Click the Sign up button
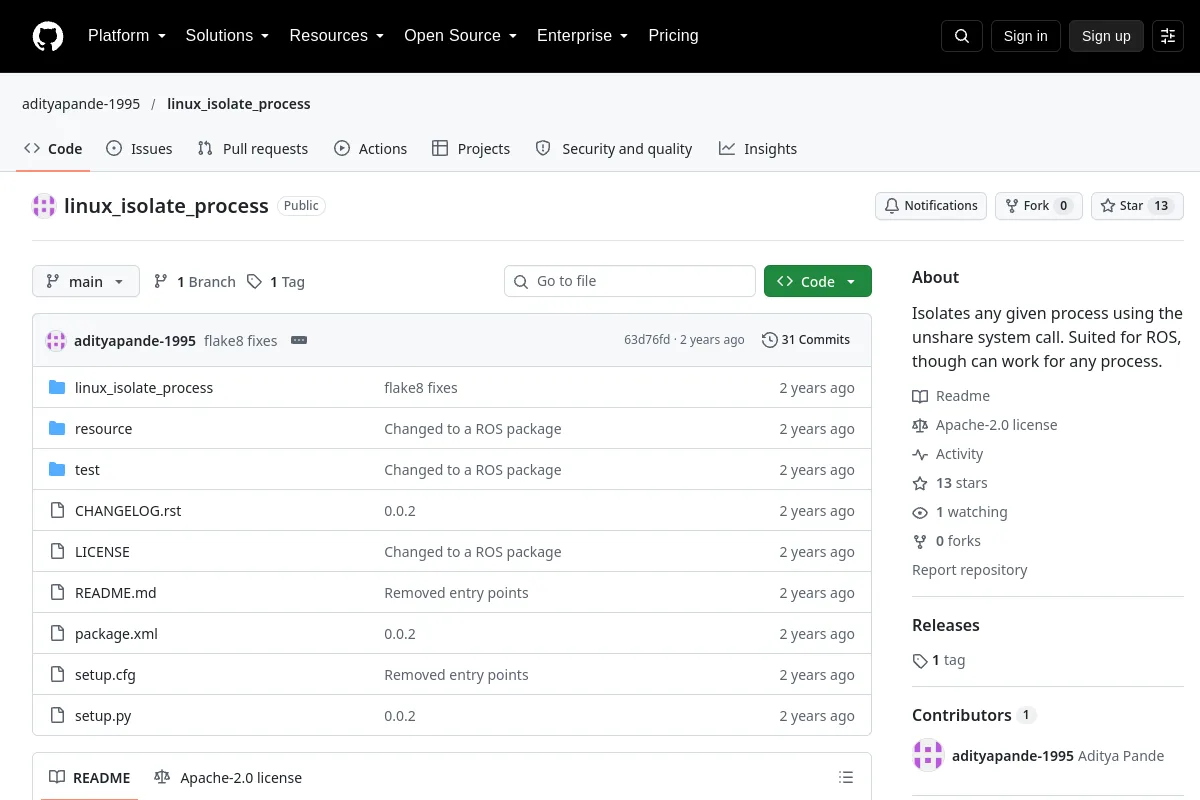The height and width of the screenshot is (800, 1200). click(1106, 36)
